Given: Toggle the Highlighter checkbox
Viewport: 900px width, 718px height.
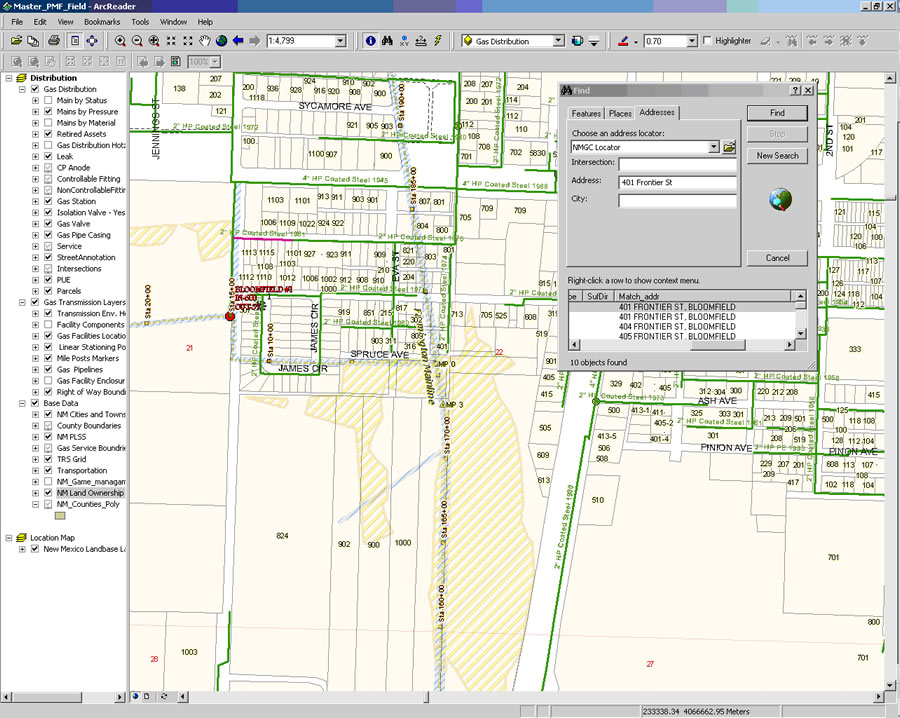Looking at the screenshot, I should click(707, 41).
